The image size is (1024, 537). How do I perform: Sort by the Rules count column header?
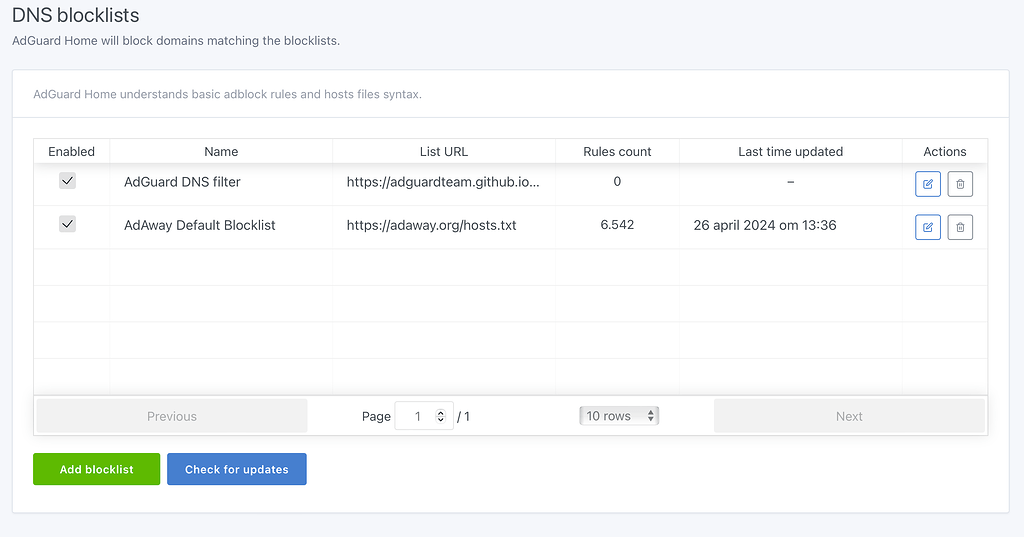pyautogui.click(x=617, y=152)
